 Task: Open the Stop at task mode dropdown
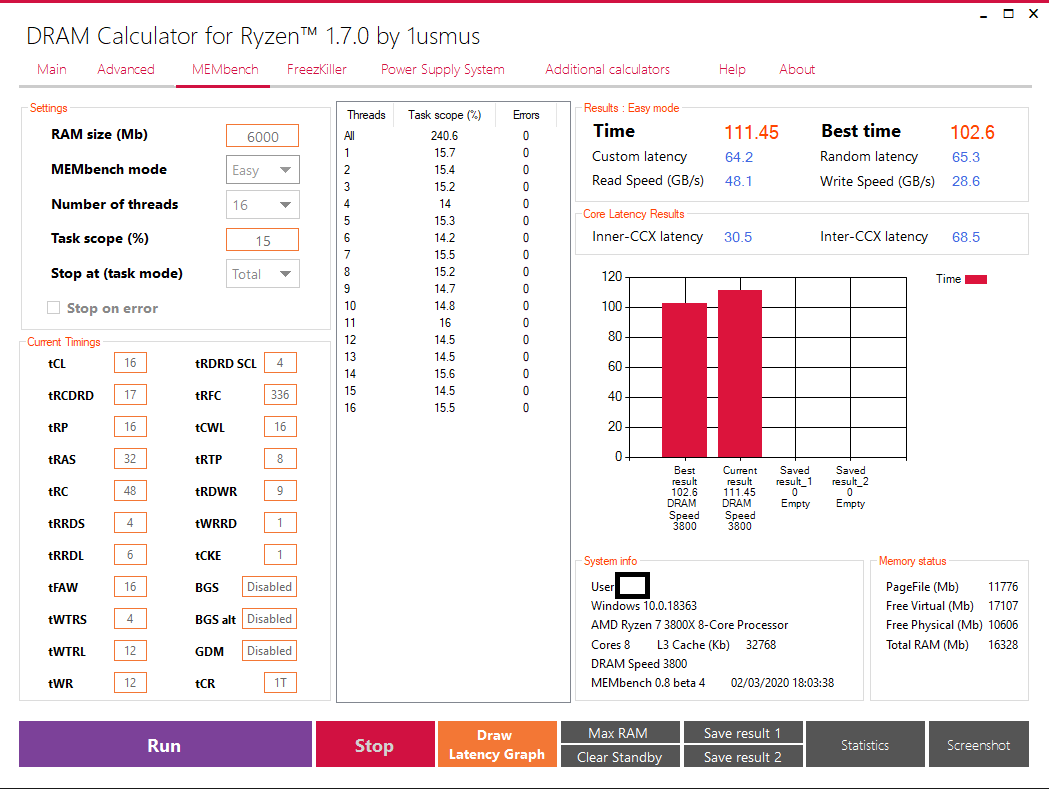(262, 274)
